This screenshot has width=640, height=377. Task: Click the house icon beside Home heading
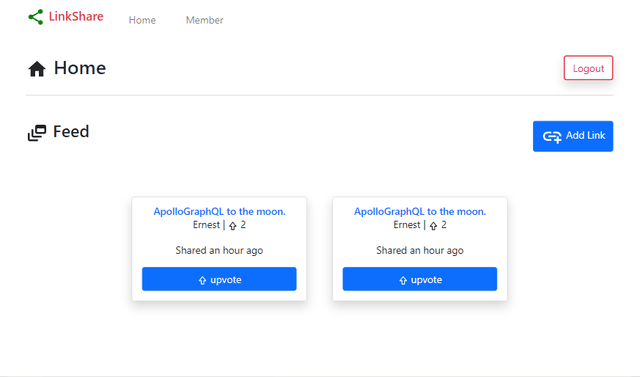(37, 69)
